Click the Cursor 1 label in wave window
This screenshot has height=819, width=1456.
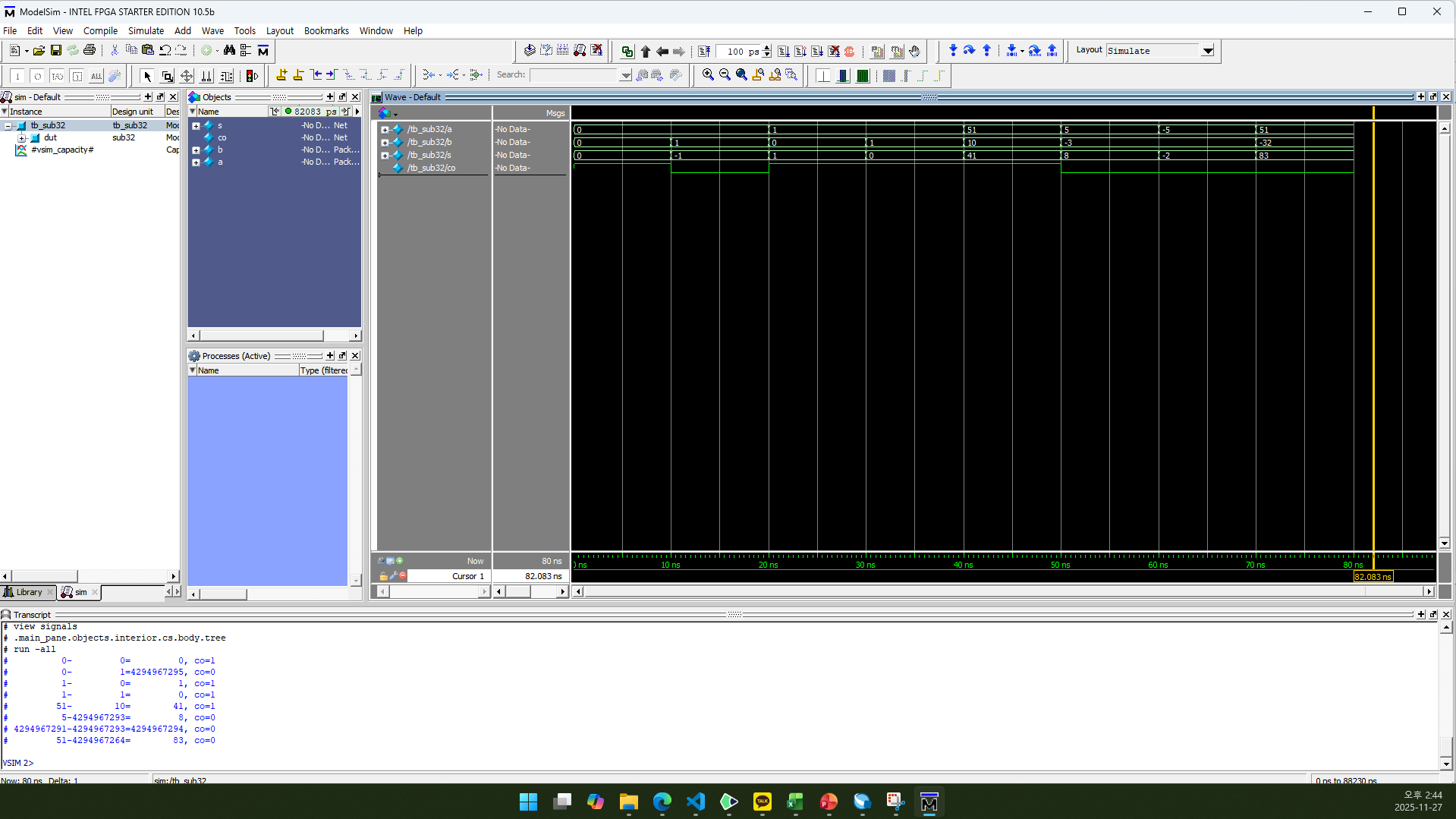pos(467,576)
